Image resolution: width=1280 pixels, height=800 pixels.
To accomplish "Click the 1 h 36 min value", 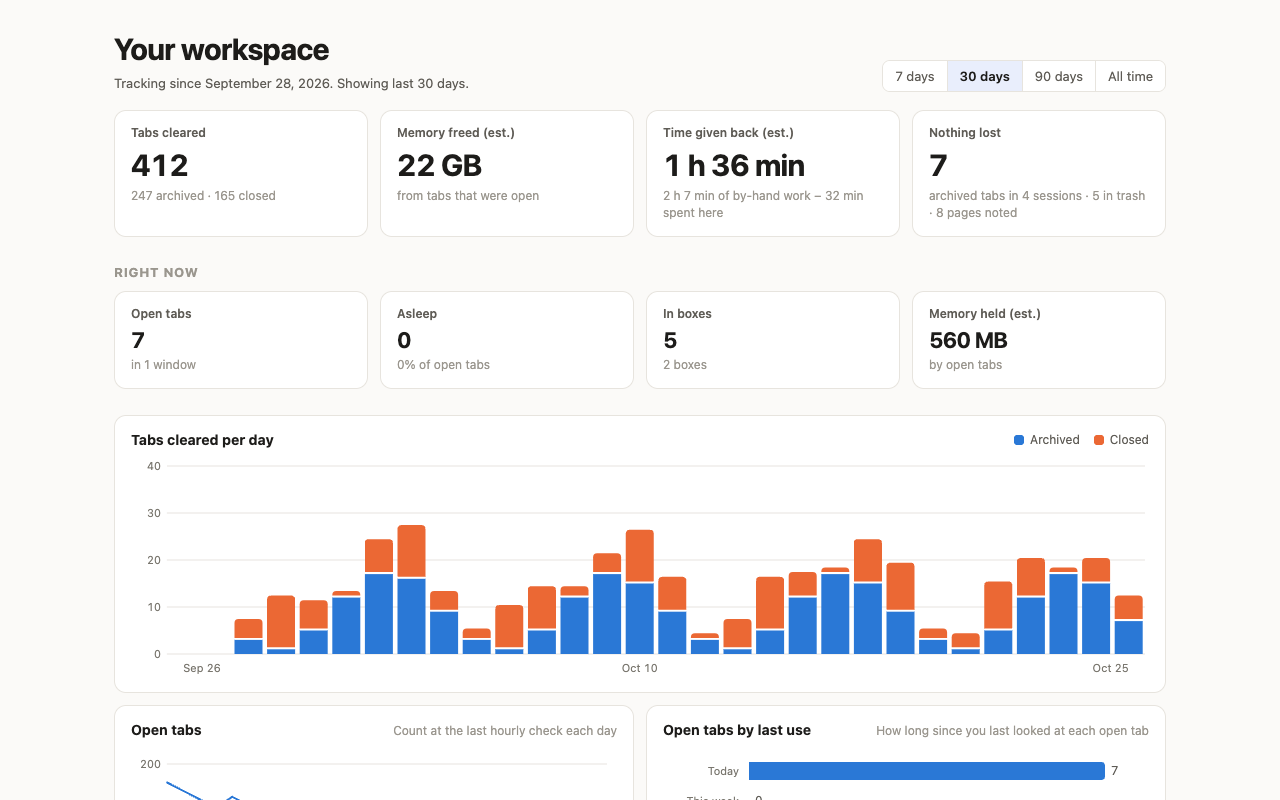I will click(734, 165).
